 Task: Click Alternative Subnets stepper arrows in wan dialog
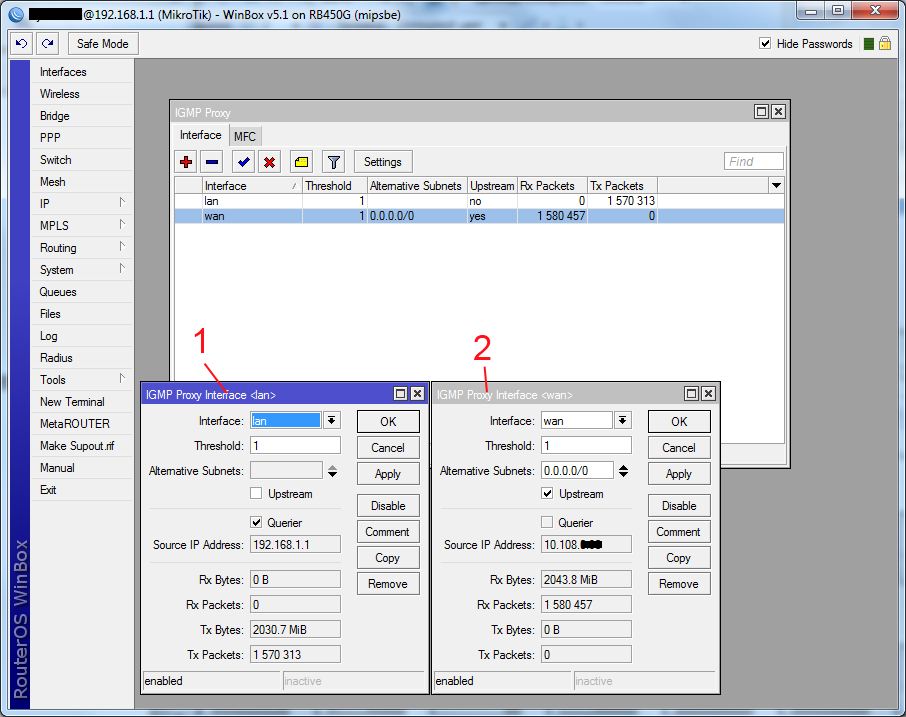[623, 471]
